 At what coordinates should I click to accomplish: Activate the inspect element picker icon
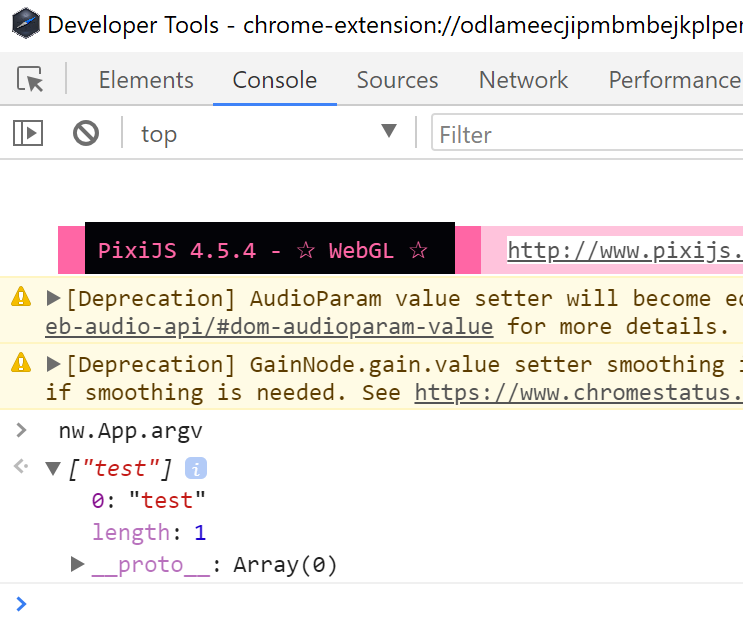[30, 79]
